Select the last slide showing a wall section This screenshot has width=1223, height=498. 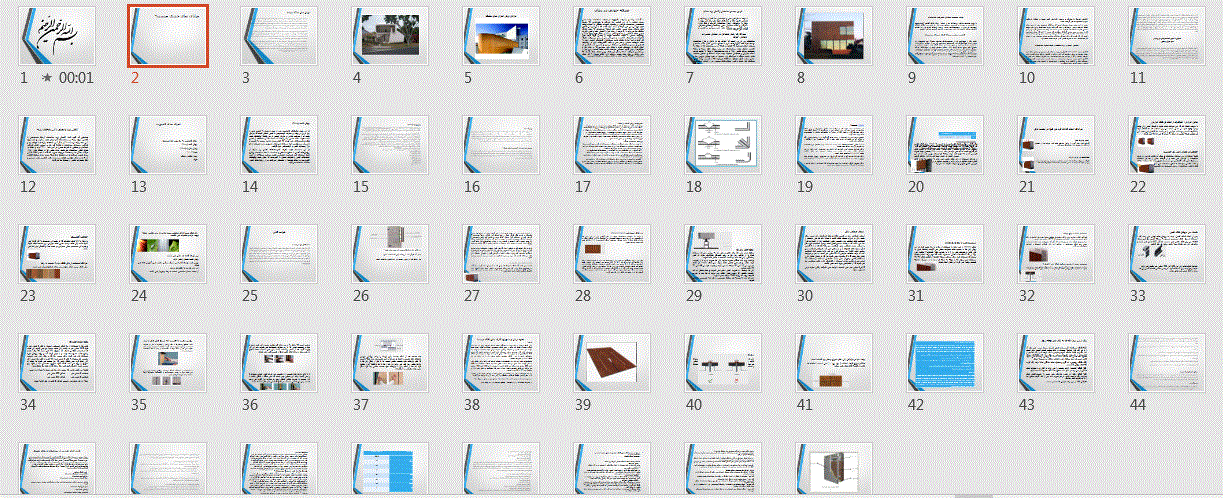(834, 468)
